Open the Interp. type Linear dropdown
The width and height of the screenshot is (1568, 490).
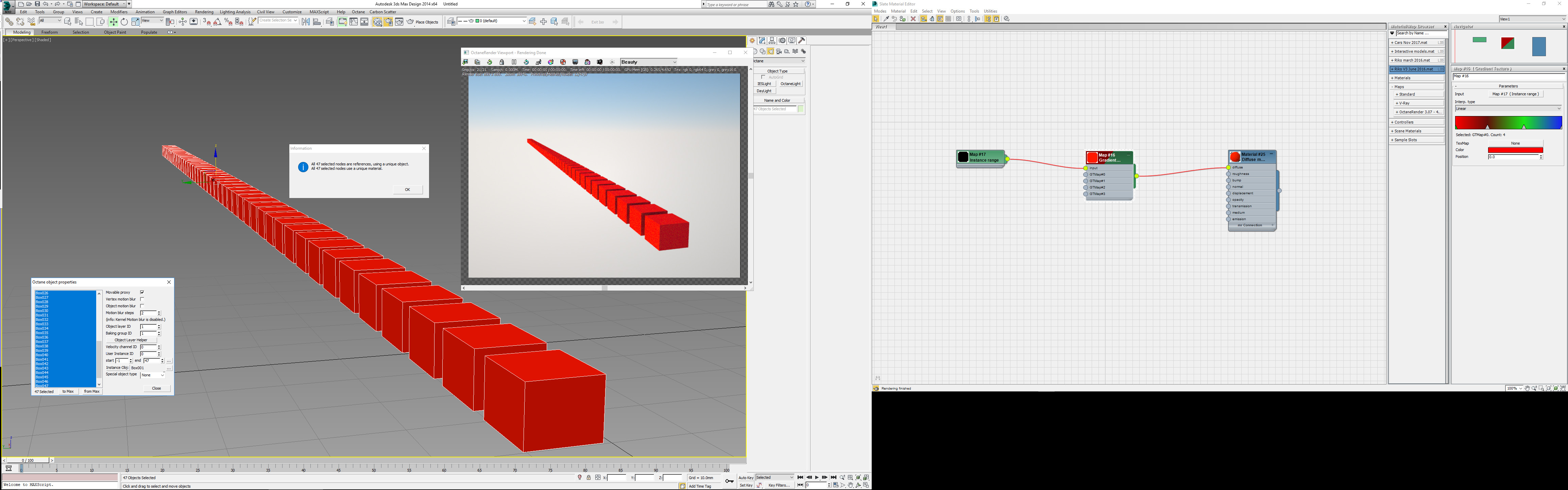pos(1508,109)
